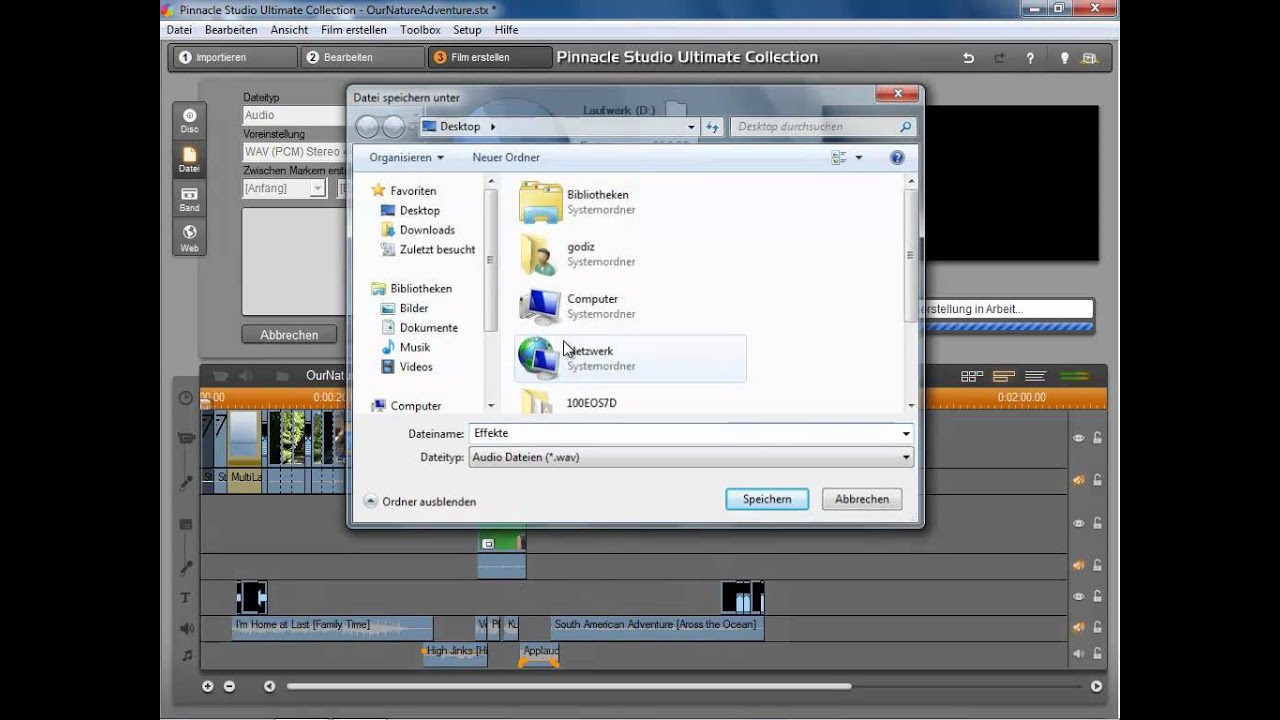Open the Datei menu
The width and height of the screenshot is (1280, 720).
pos(179,30)
